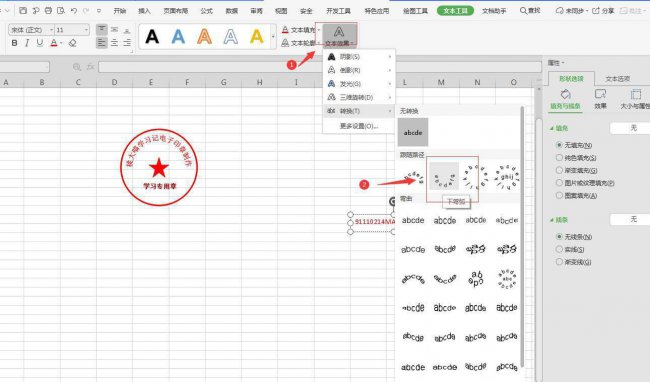The height and width of the screenshot is (382, 650).
Task: Click the Print icon in quick access toolbar
Action: [x=48, y=10]
